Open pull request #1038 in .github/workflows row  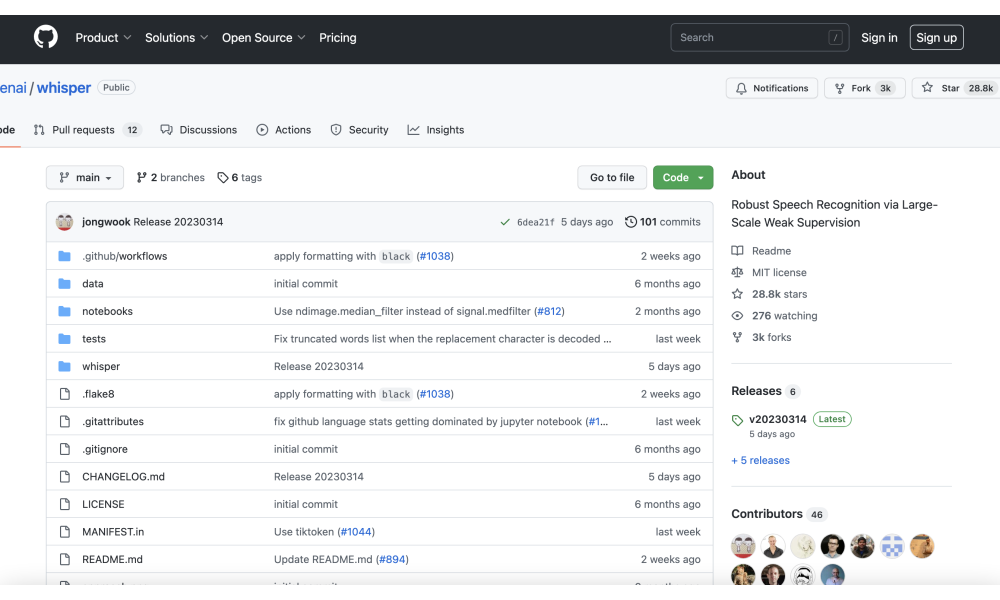tap(435, 256)
